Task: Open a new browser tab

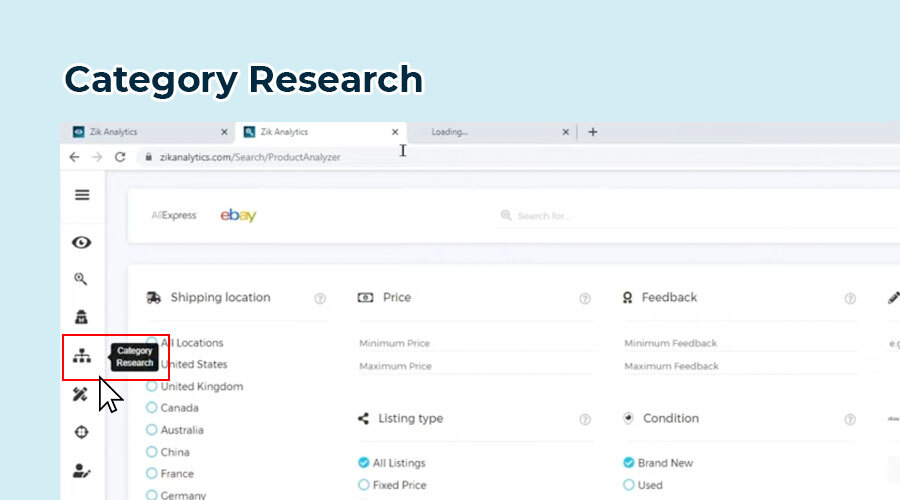Action: click(593, 132)
